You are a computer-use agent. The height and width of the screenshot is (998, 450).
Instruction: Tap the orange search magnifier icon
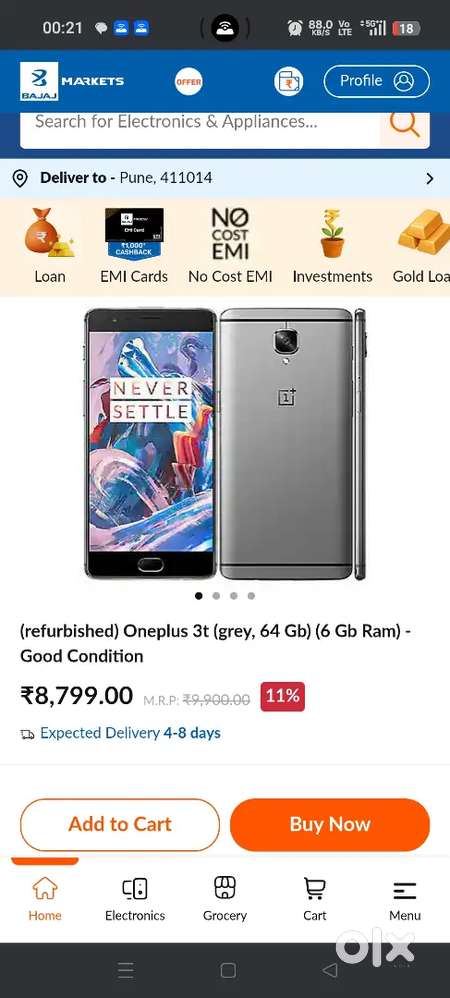(x=405, y=123)
